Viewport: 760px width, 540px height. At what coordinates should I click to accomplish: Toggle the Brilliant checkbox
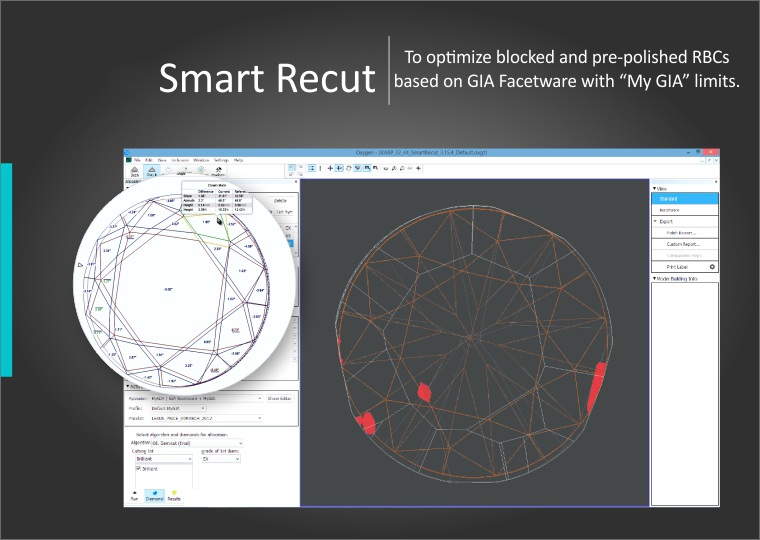click(138, 469)
